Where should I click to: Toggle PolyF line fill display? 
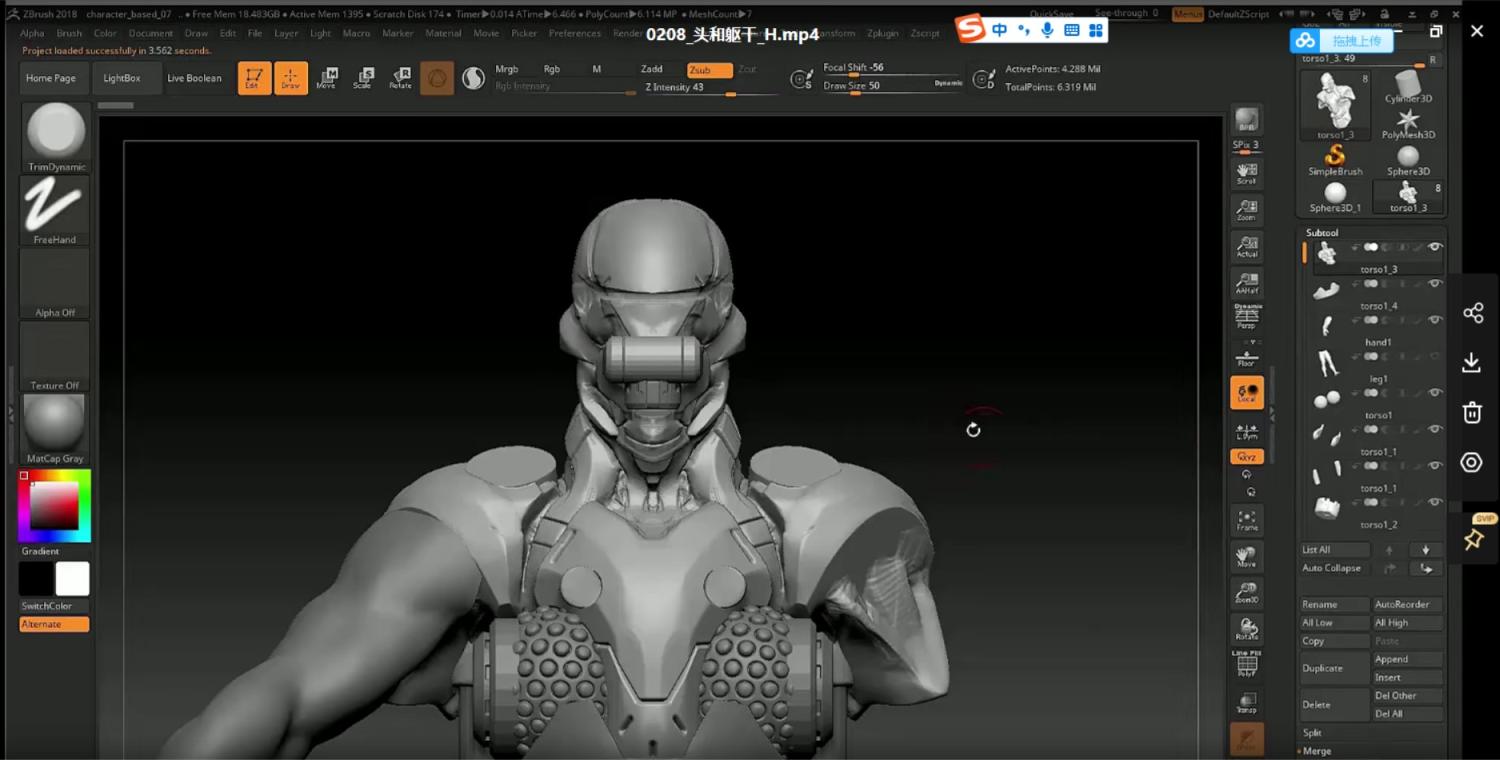click(1247, 664)
